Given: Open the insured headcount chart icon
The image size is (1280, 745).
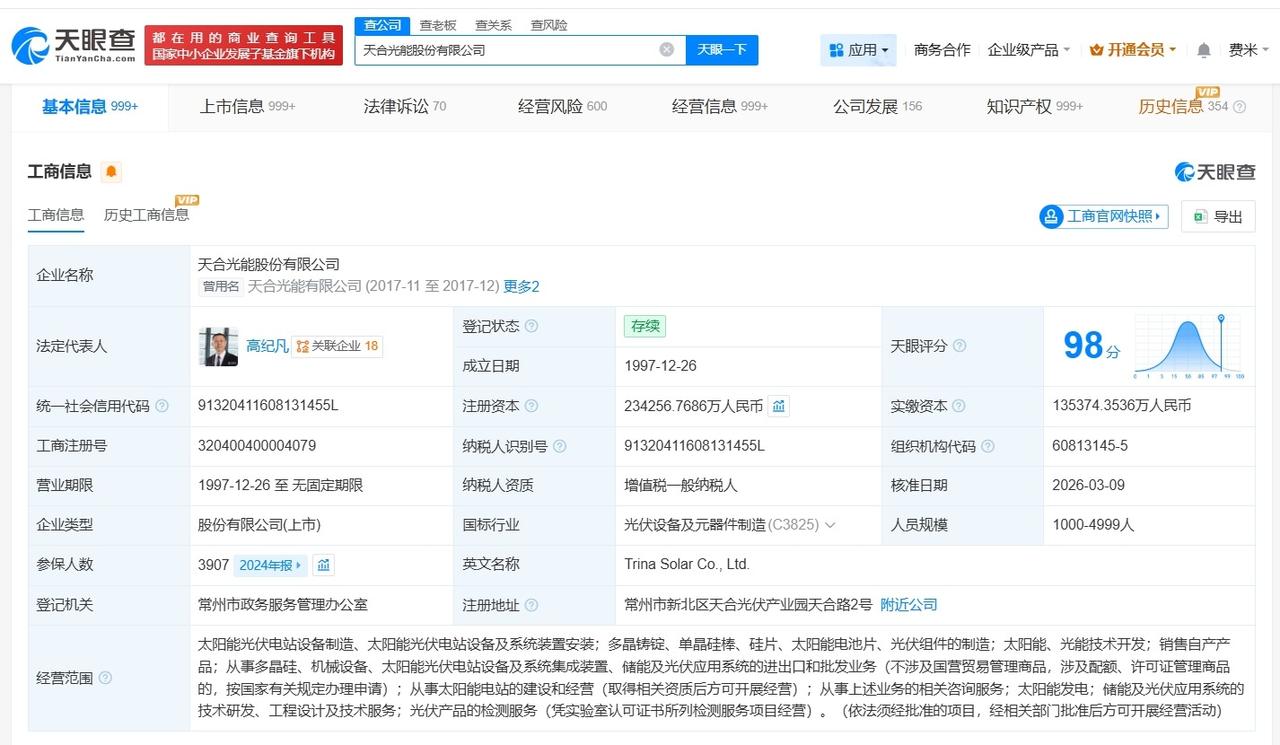Looking at the screenshot, I should click(x=323, y=565).
